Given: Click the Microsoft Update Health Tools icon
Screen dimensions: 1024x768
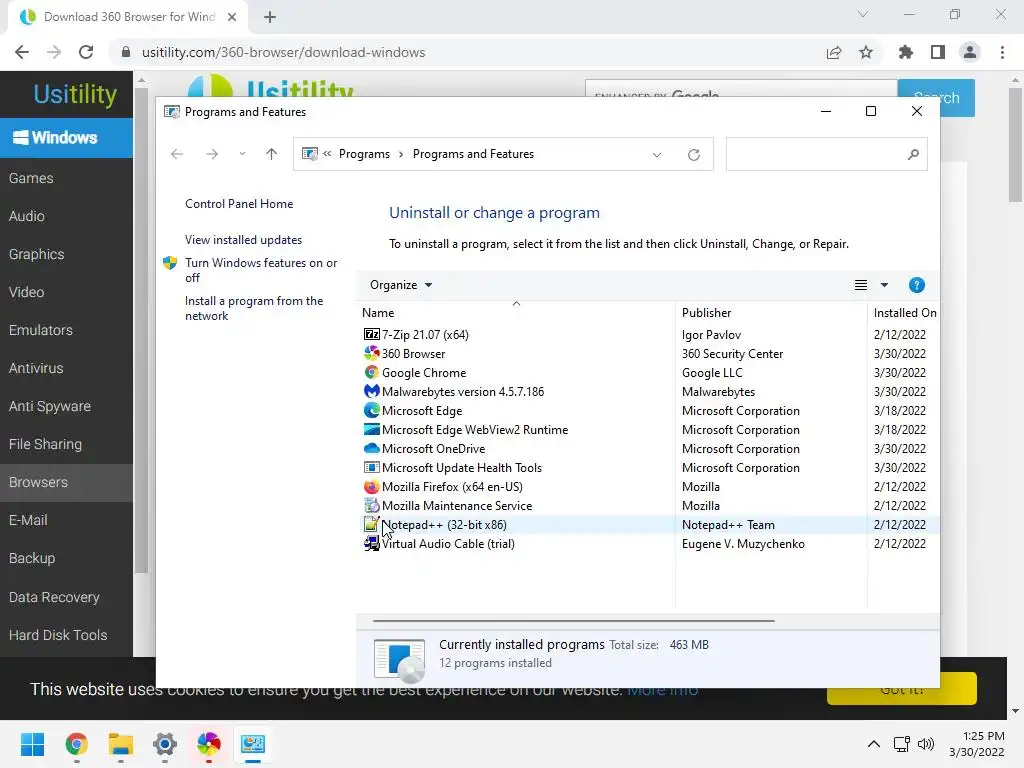Looking at the screenshot, I should click(372, 468).
